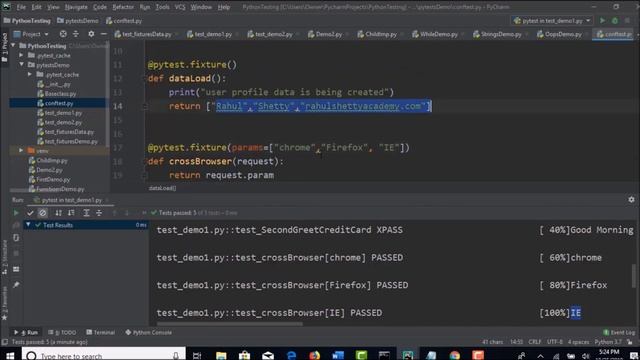640x360 pixels.
Task: Pin the Run tab with pin icon
Action: coord(16,284)
